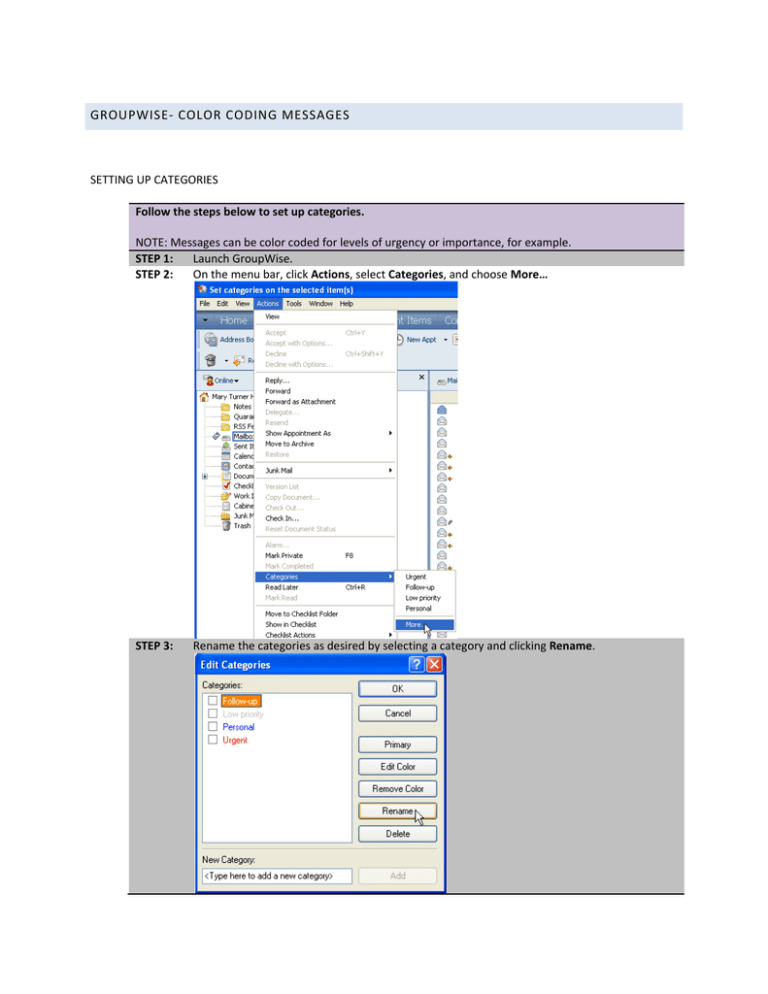Check the Urgent category checkbox
The width and height of the screenshot is (768, 994).
point(213,739)
